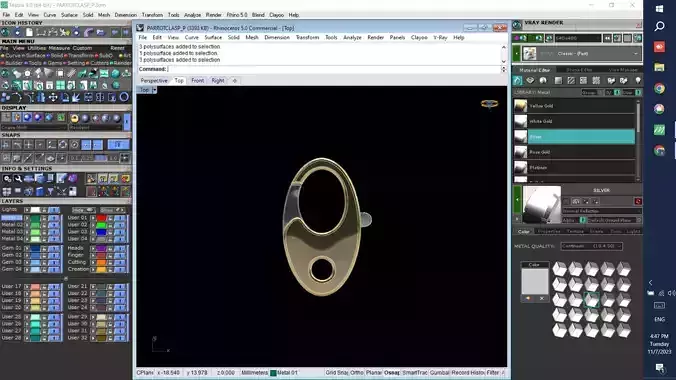Switch to the Material Editor tab
676x380 pixels.
534,70
